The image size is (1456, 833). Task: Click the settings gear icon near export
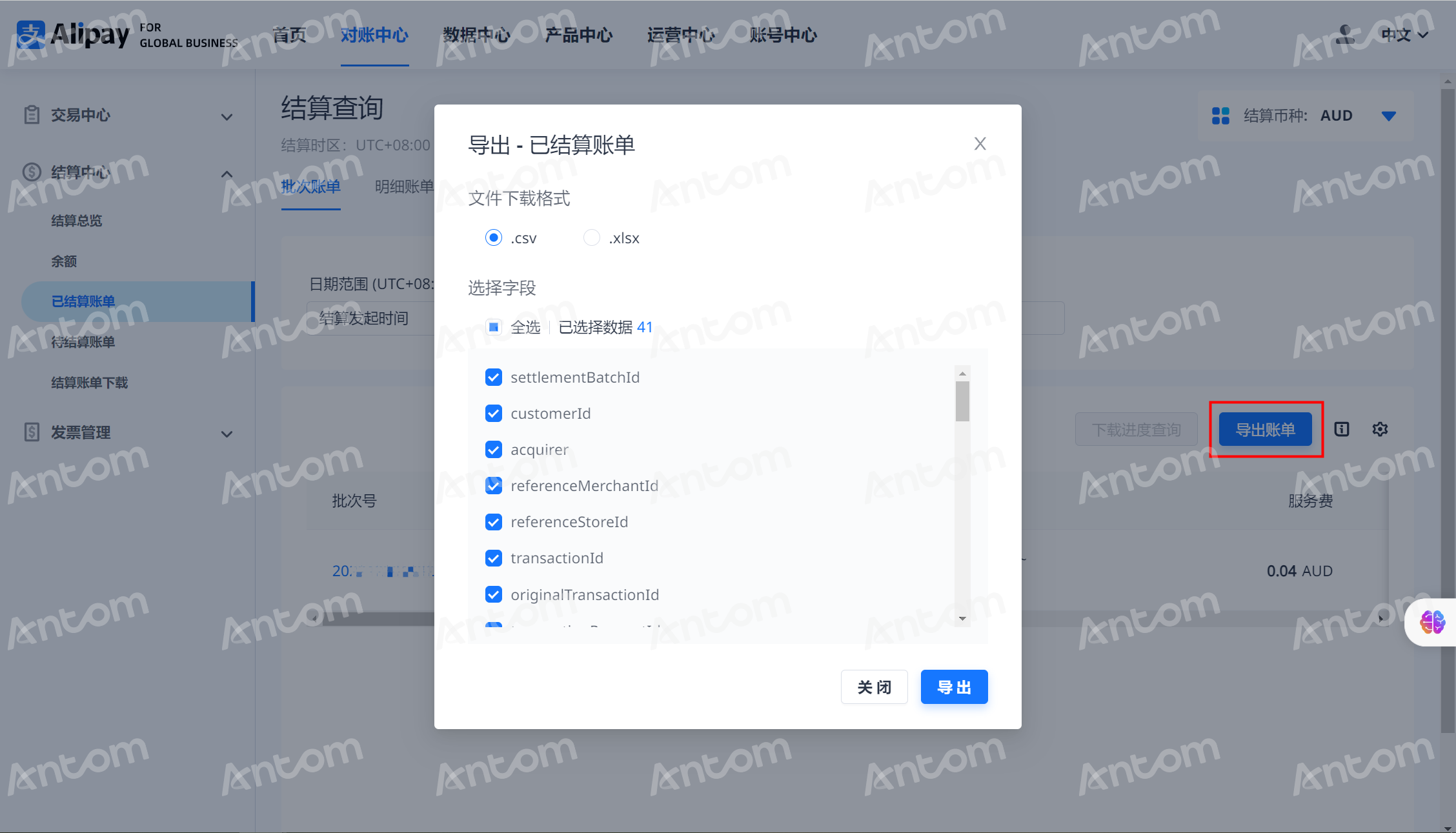(1380, 429)
